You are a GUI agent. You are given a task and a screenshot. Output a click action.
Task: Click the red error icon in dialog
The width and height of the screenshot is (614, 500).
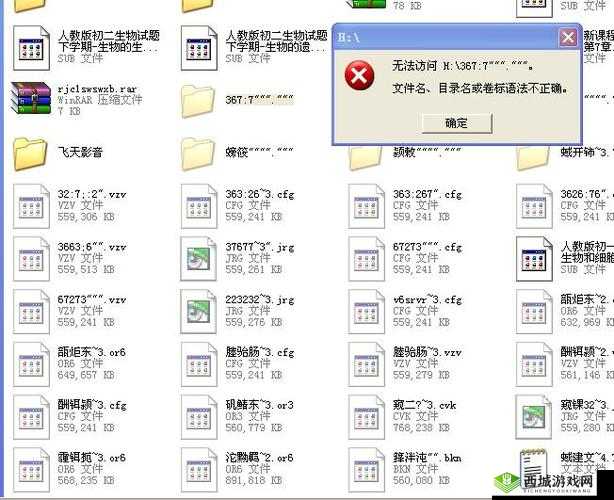pyautogui.click(x=356, y=76)
